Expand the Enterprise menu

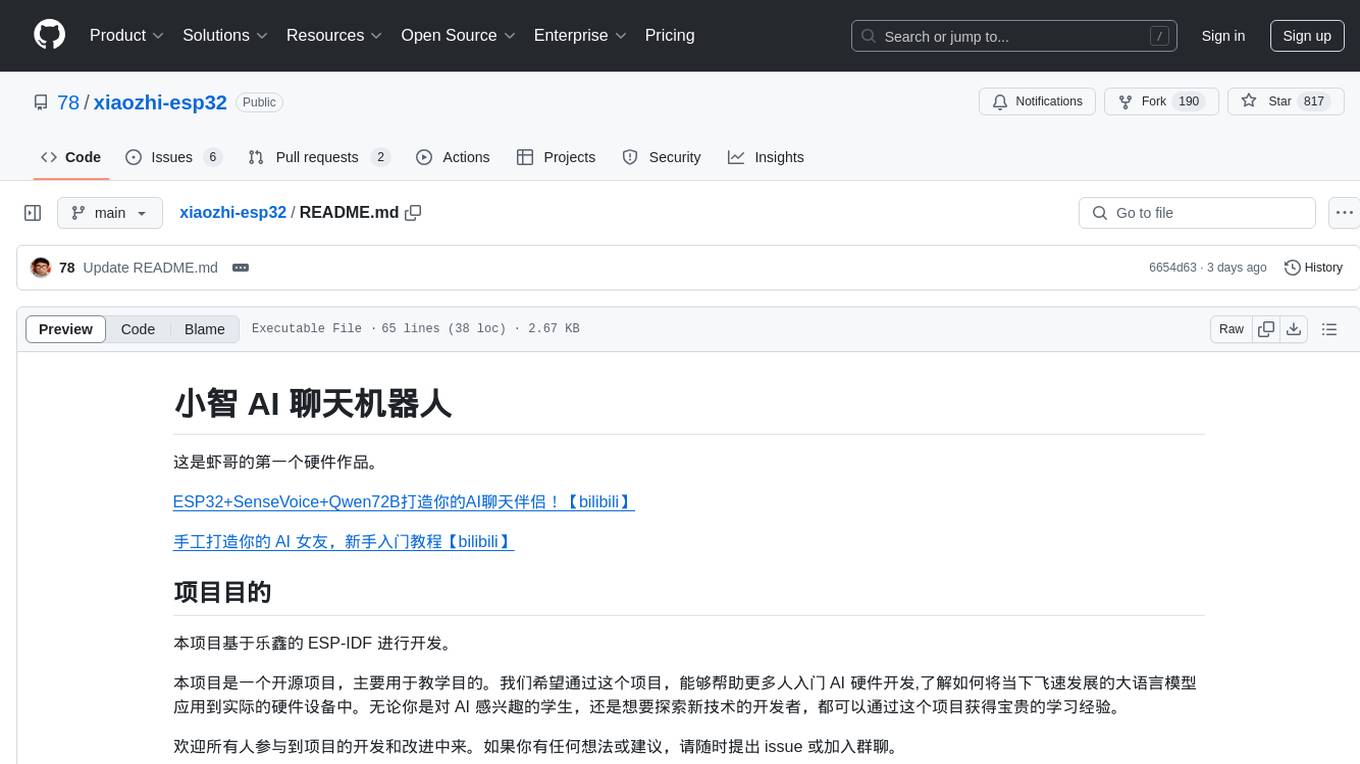580,35
